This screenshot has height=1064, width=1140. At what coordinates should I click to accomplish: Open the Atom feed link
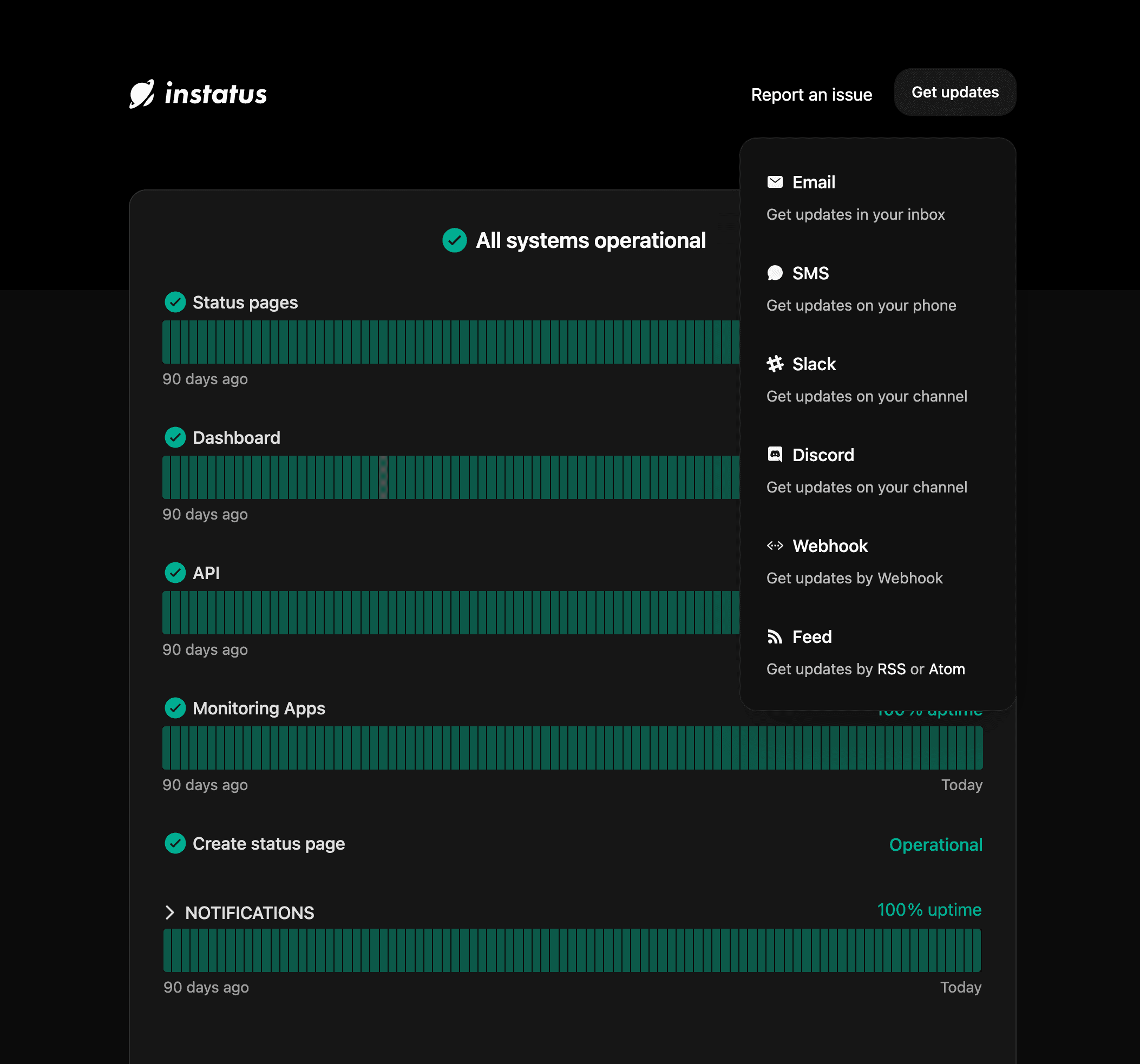(947, 669)
